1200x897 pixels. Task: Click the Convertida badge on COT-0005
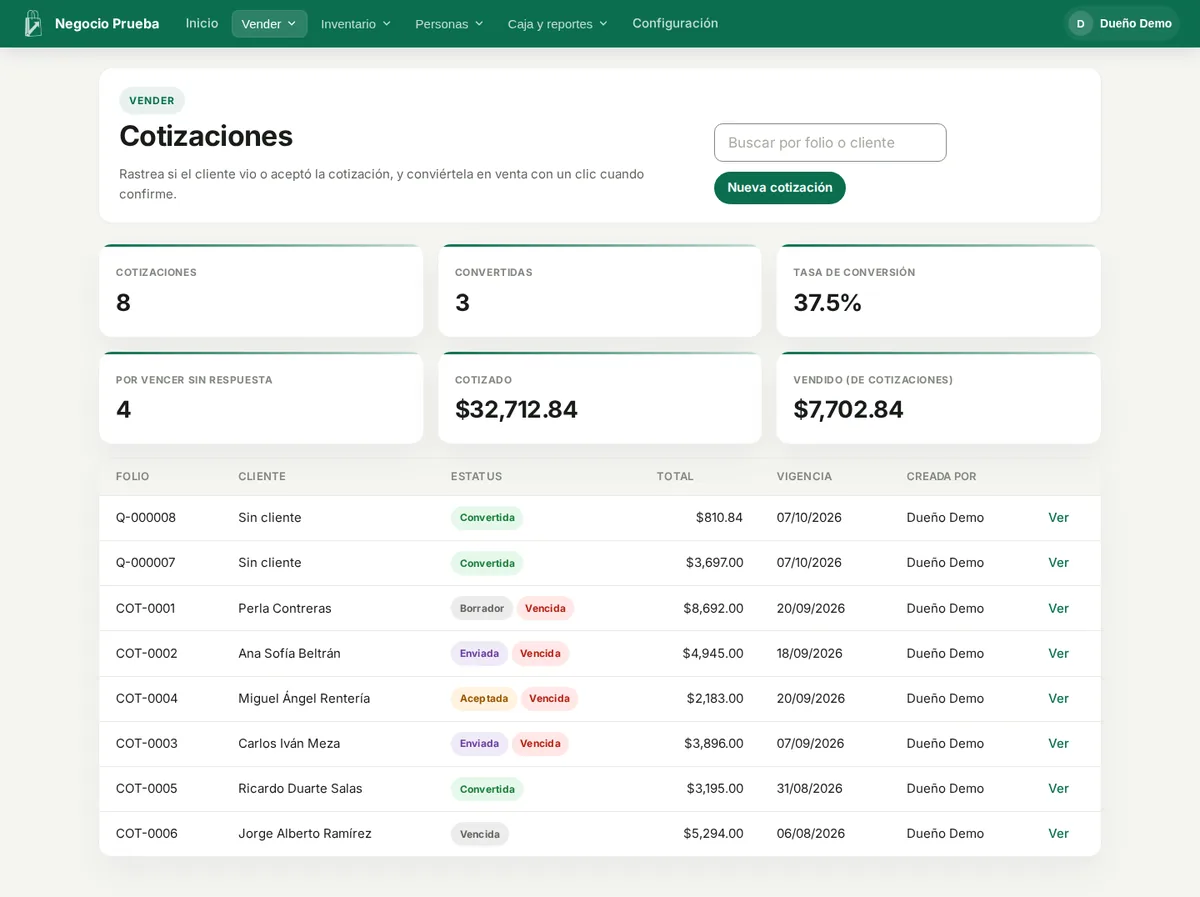click(x=487, y=789)
